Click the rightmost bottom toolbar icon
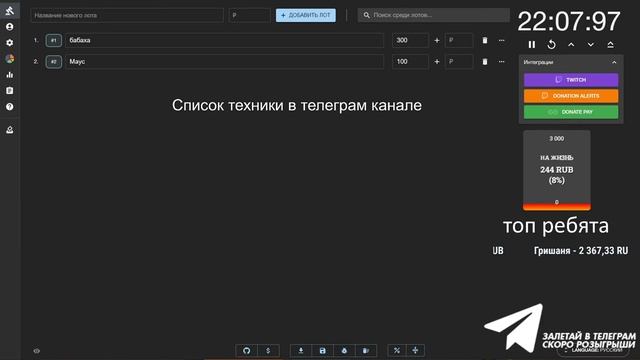The image size is (640, 360). coord(415,351)
